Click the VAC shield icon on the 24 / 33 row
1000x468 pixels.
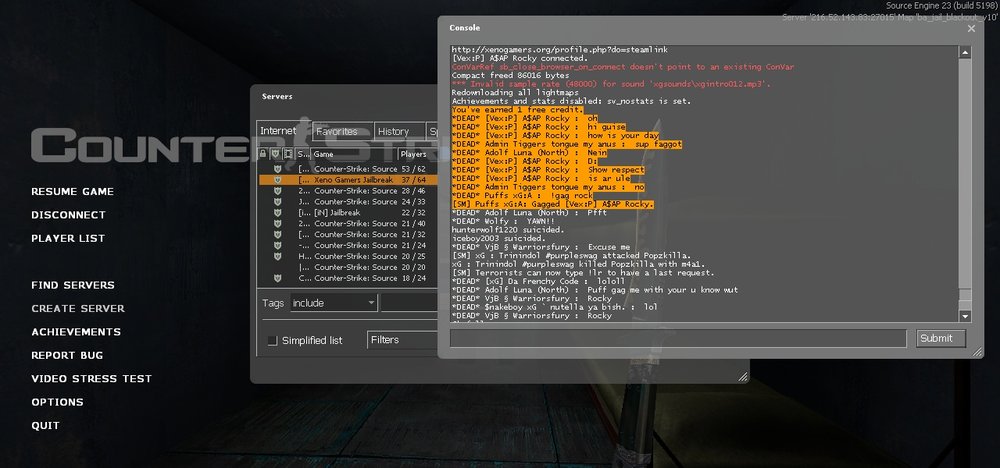point(277,201)
